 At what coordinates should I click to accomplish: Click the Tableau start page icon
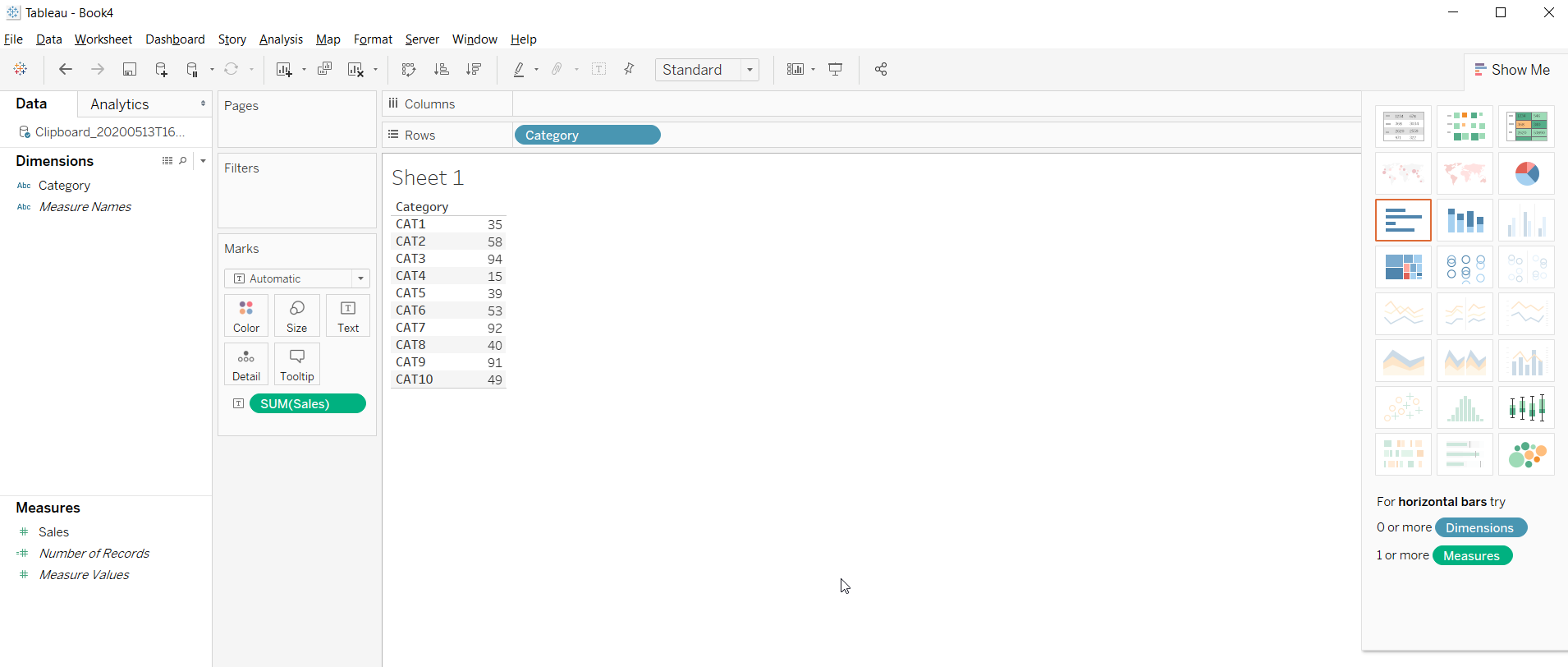tap(21, 70)
